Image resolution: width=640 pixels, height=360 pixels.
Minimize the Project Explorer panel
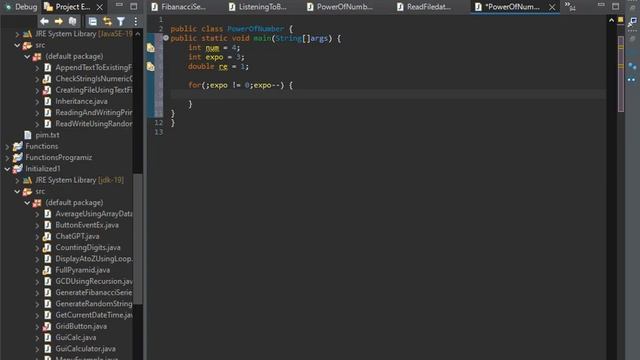(x=119, y=5)
